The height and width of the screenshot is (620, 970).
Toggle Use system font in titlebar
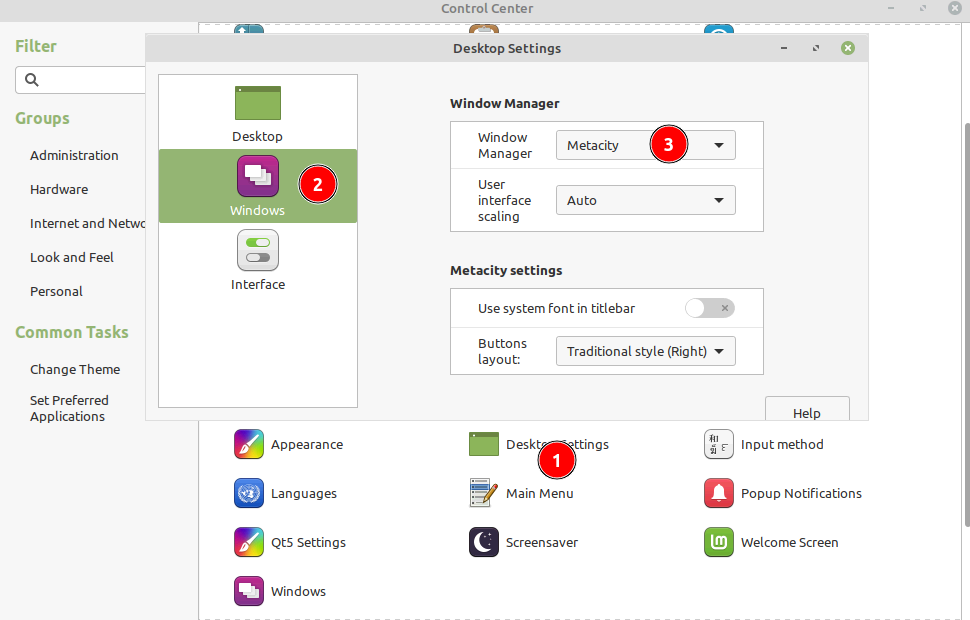click(710, 308)
